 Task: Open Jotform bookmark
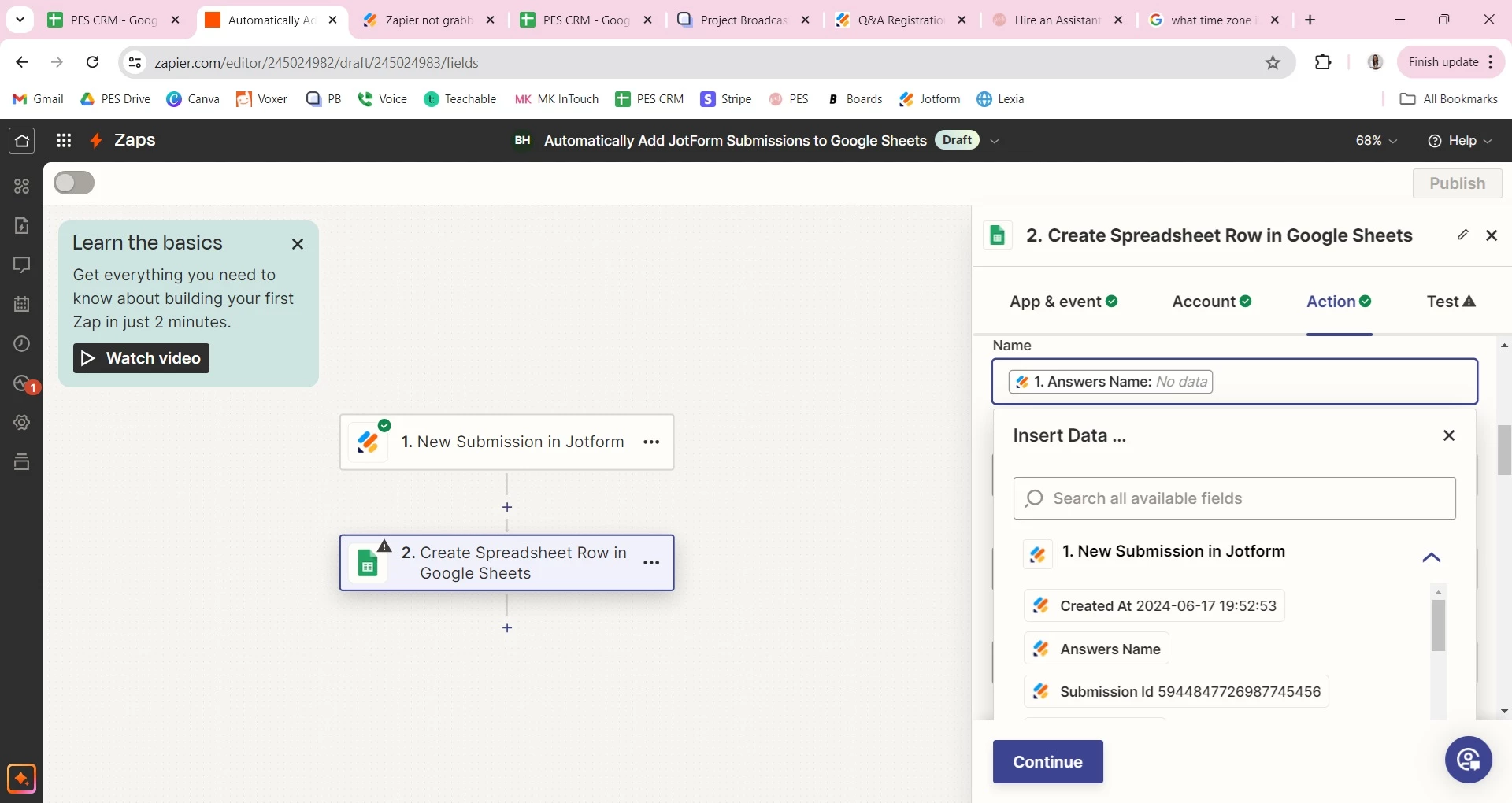pyautogui.click(x=929, y=99)
